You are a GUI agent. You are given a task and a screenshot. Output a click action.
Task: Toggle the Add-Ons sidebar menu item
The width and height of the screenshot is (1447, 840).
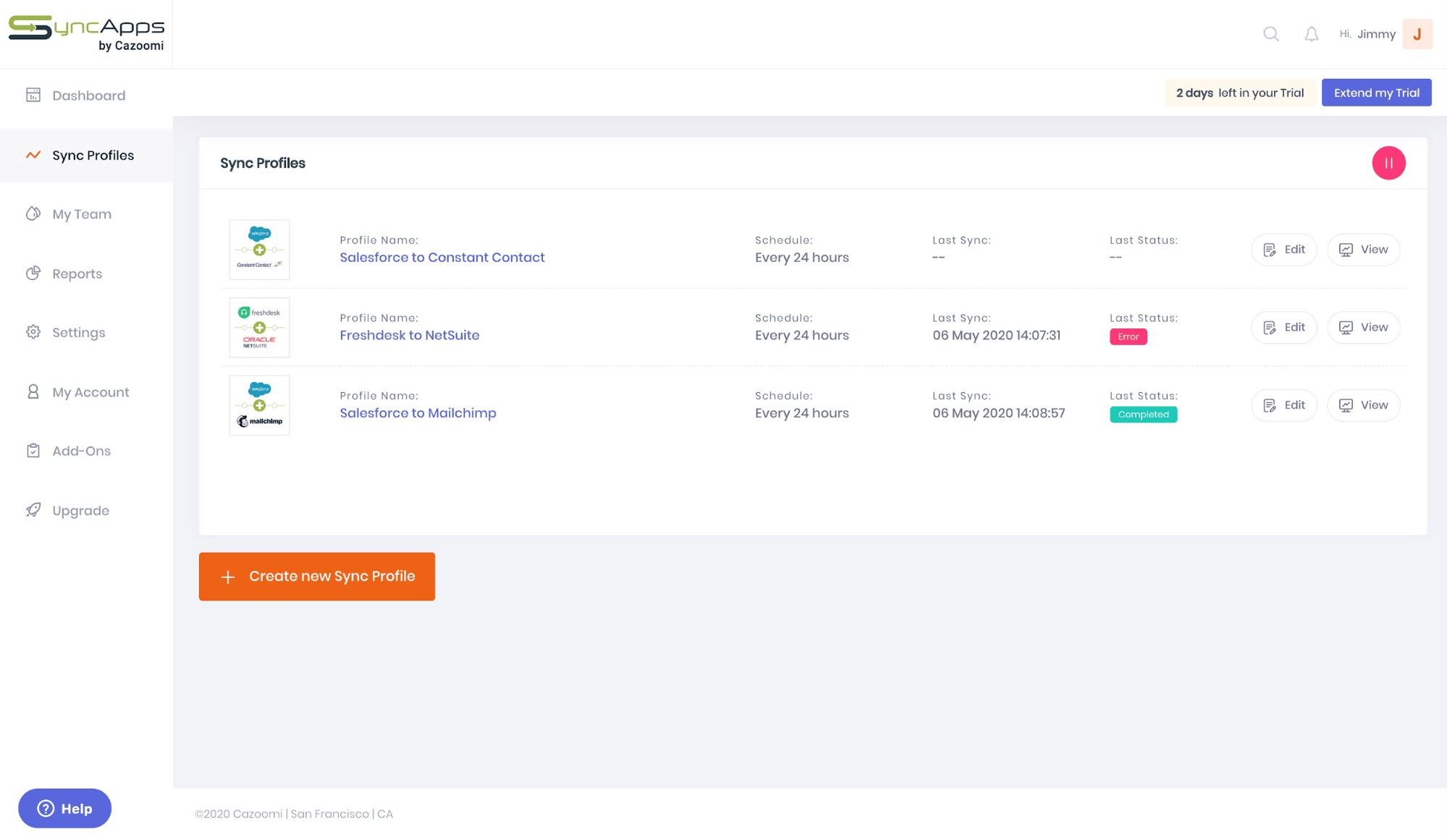pyautogui.click(x=81, y=451)
